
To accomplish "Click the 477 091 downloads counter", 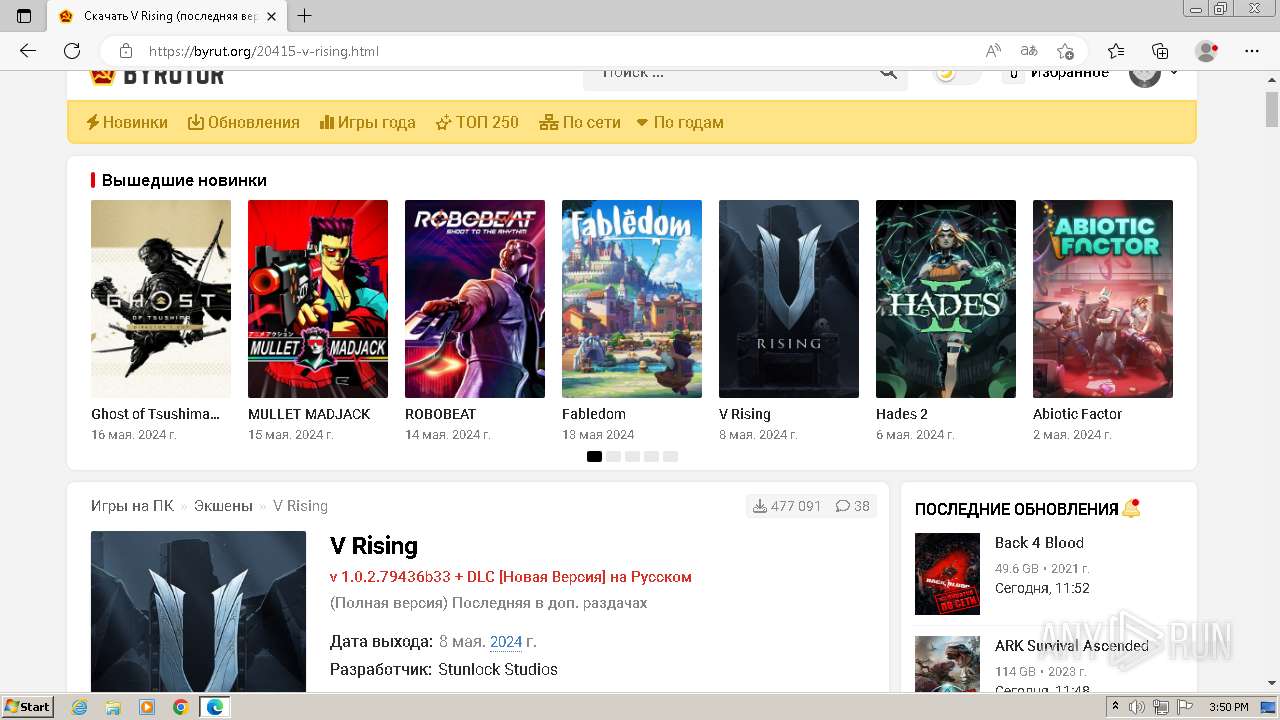I will point(787,506).
